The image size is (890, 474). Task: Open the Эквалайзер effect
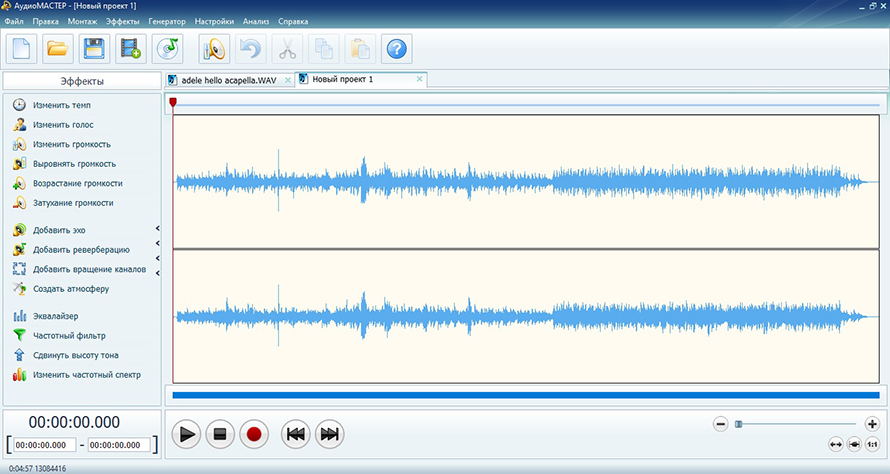click(x=55, y=316)
